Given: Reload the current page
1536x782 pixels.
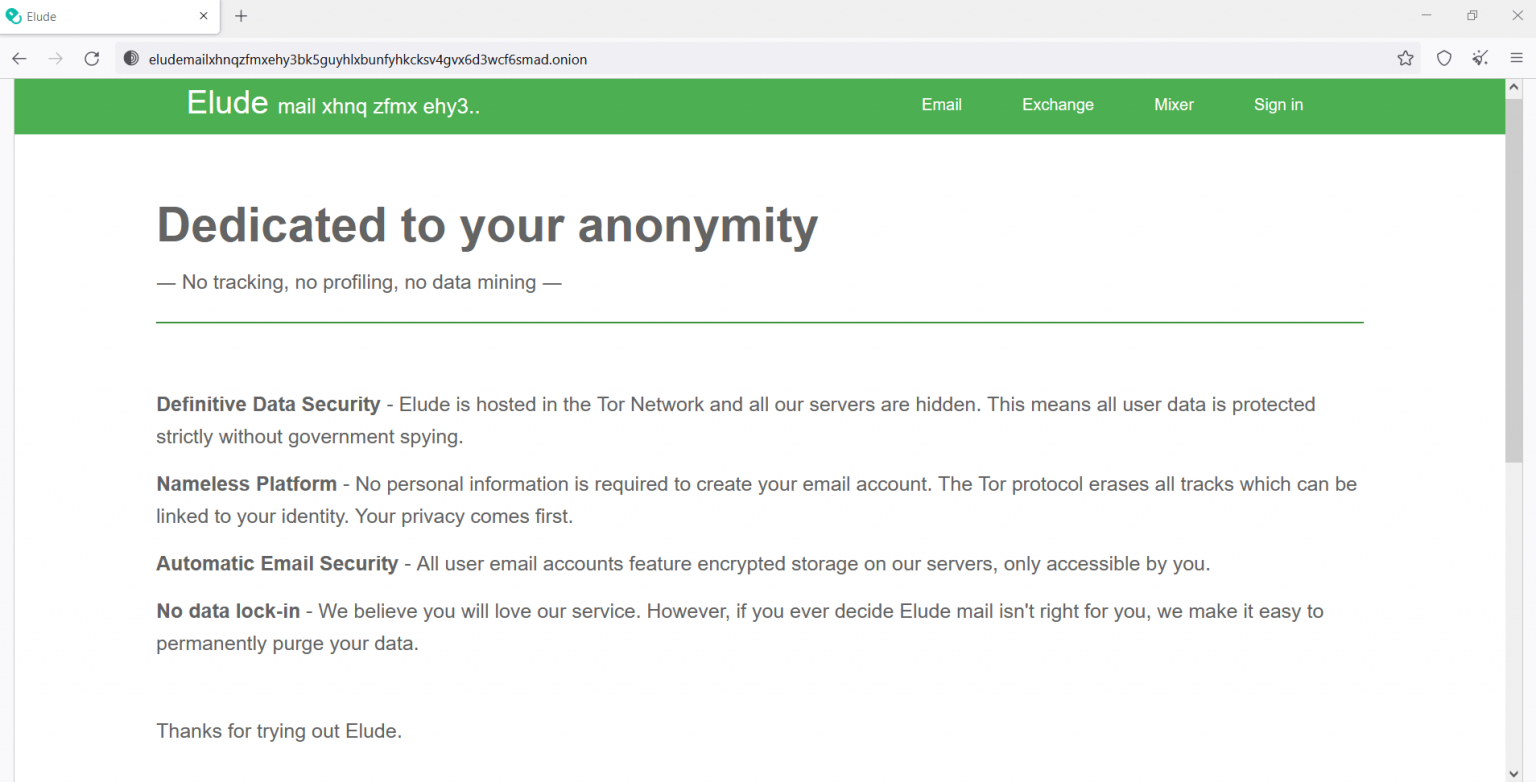Looking at the screenshot, I should pos(91,58).
